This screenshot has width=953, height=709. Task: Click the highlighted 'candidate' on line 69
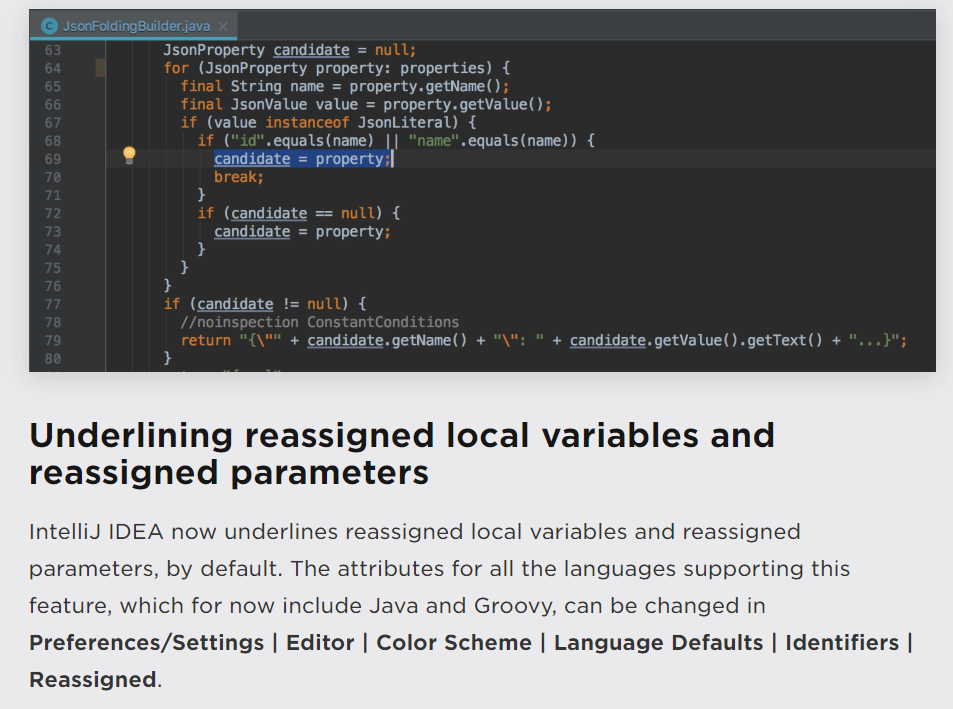click(x=252, y=159)
